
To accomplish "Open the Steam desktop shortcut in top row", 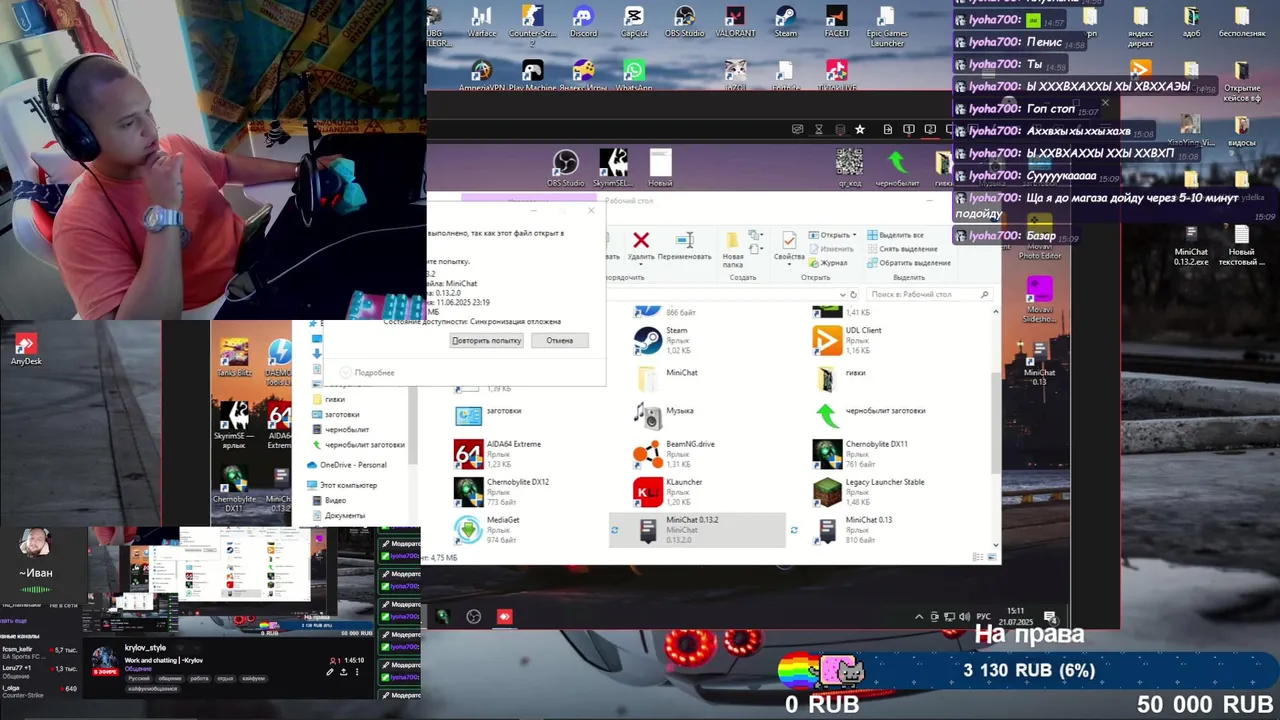I will point(786,22).
